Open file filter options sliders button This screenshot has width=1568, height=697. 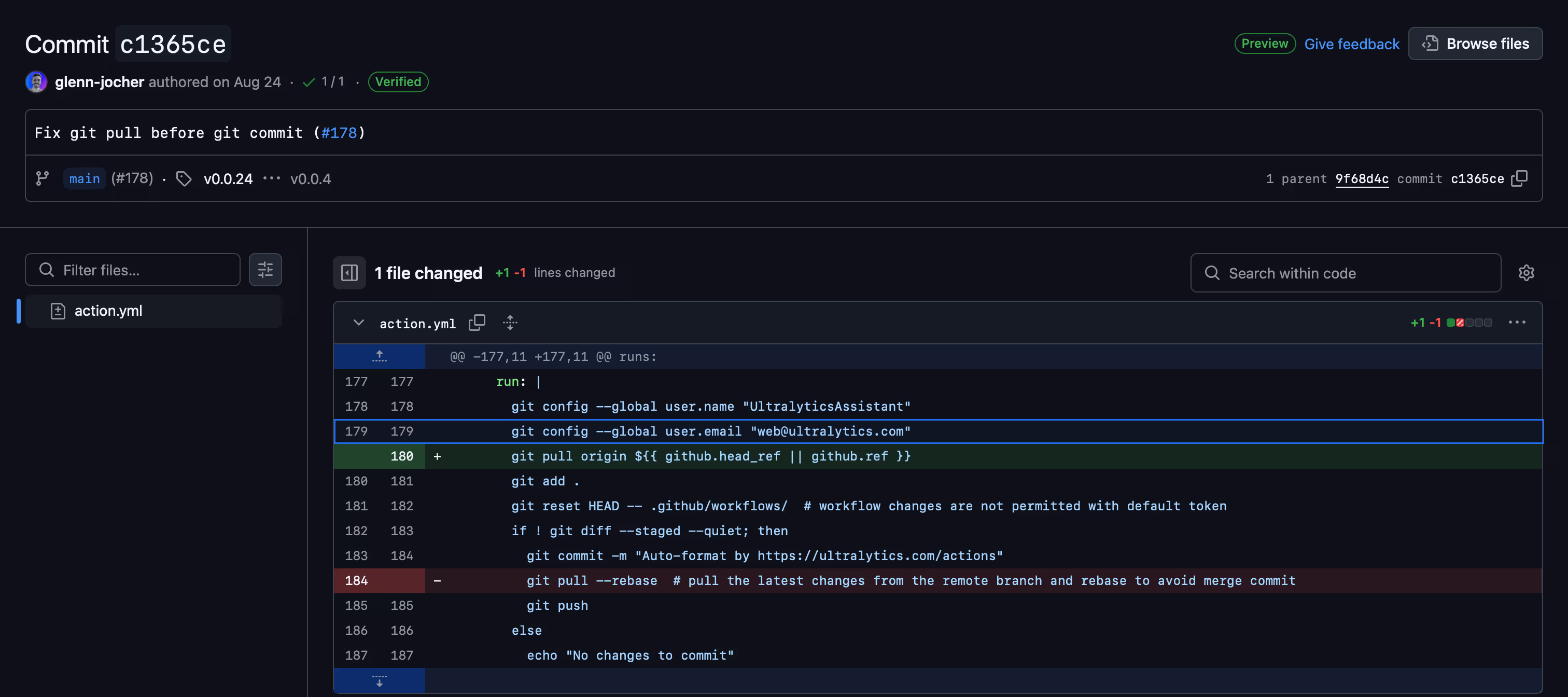[265, 270]
